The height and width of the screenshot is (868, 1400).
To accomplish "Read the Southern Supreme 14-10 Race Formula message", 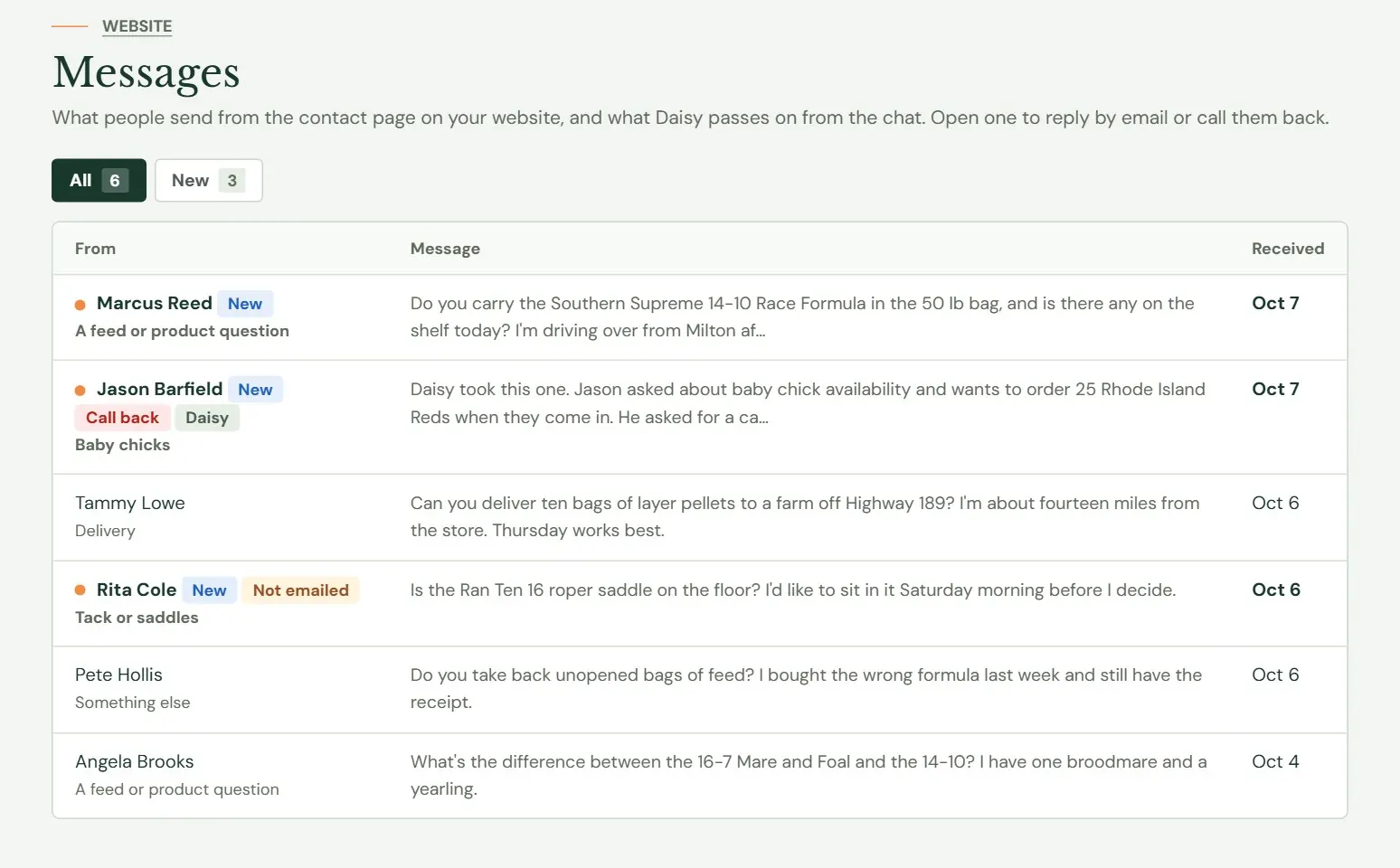I will pos(802,316).
